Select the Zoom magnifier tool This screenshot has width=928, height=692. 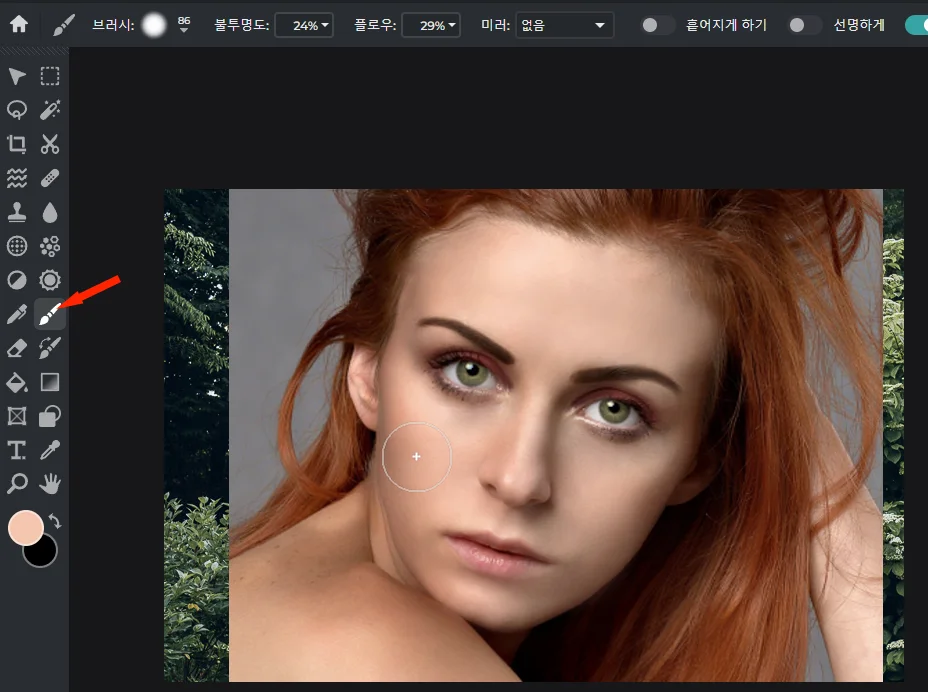pyautogui.click(x=17, y=484)
